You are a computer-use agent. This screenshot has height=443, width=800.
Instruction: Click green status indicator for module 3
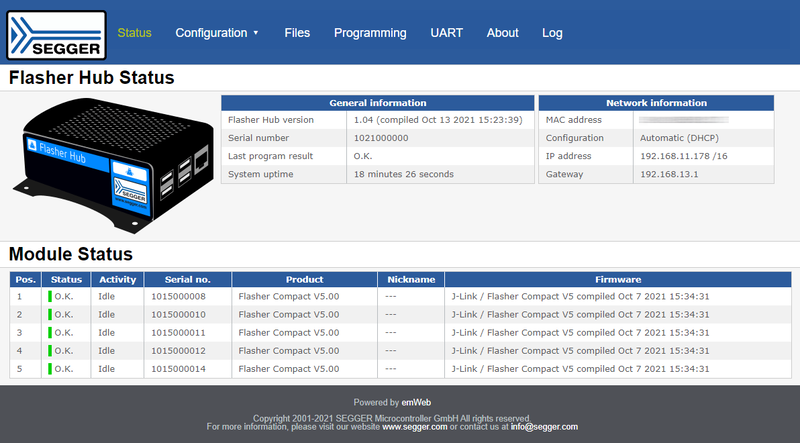pyautogui.click(x=49, y=333)
